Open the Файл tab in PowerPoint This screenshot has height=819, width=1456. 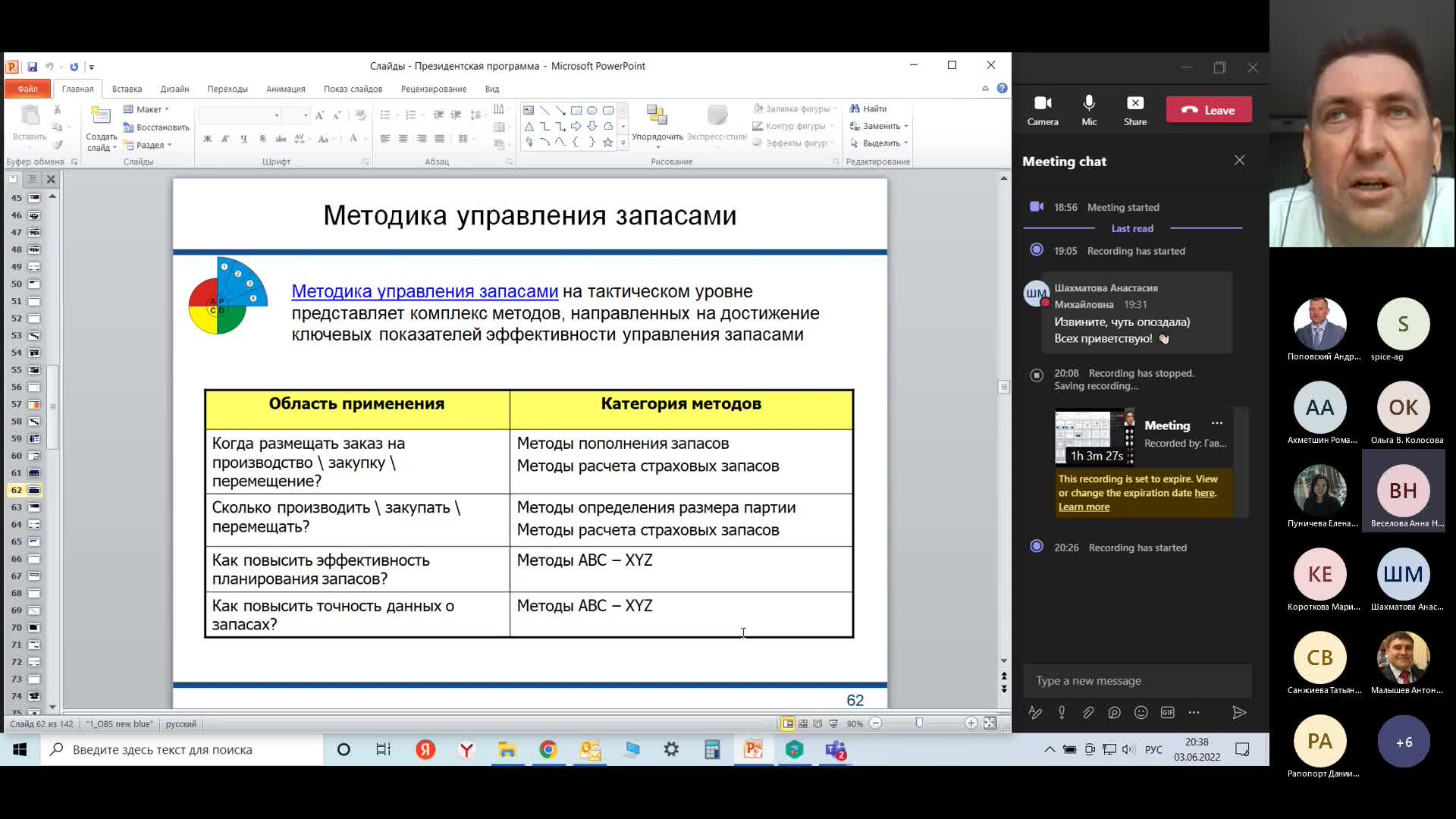(x=27, y=89)
